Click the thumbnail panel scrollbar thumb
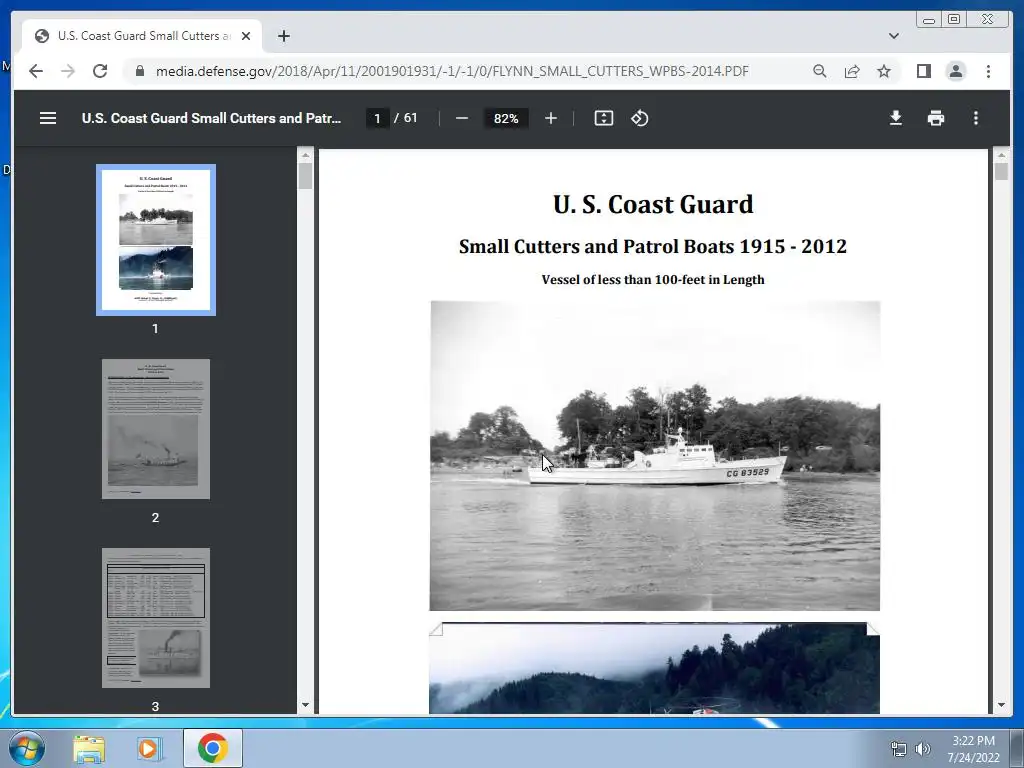The image size is (1024, 768). tap(305, 176)
